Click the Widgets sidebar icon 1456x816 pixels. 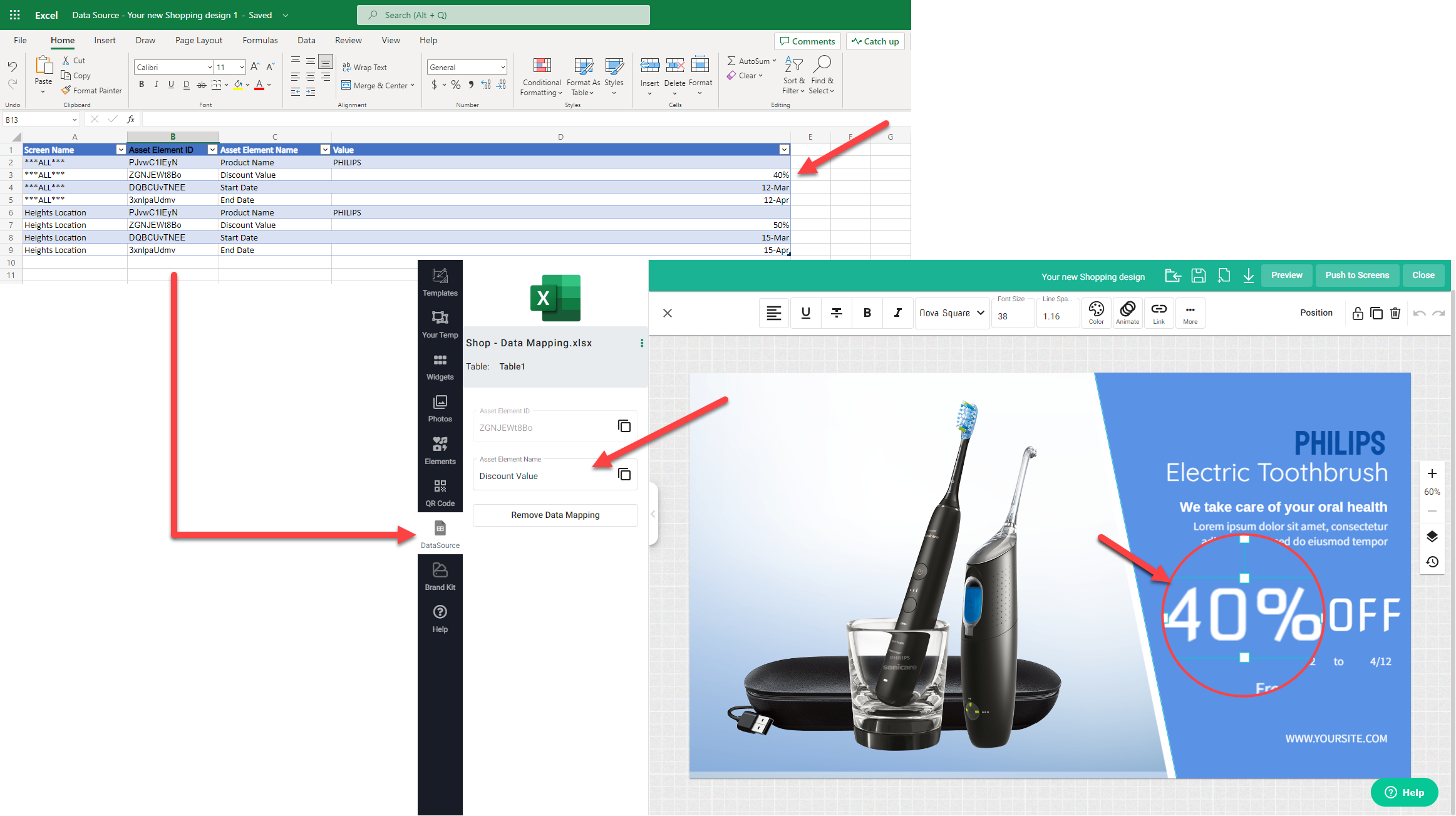point(440,366)
